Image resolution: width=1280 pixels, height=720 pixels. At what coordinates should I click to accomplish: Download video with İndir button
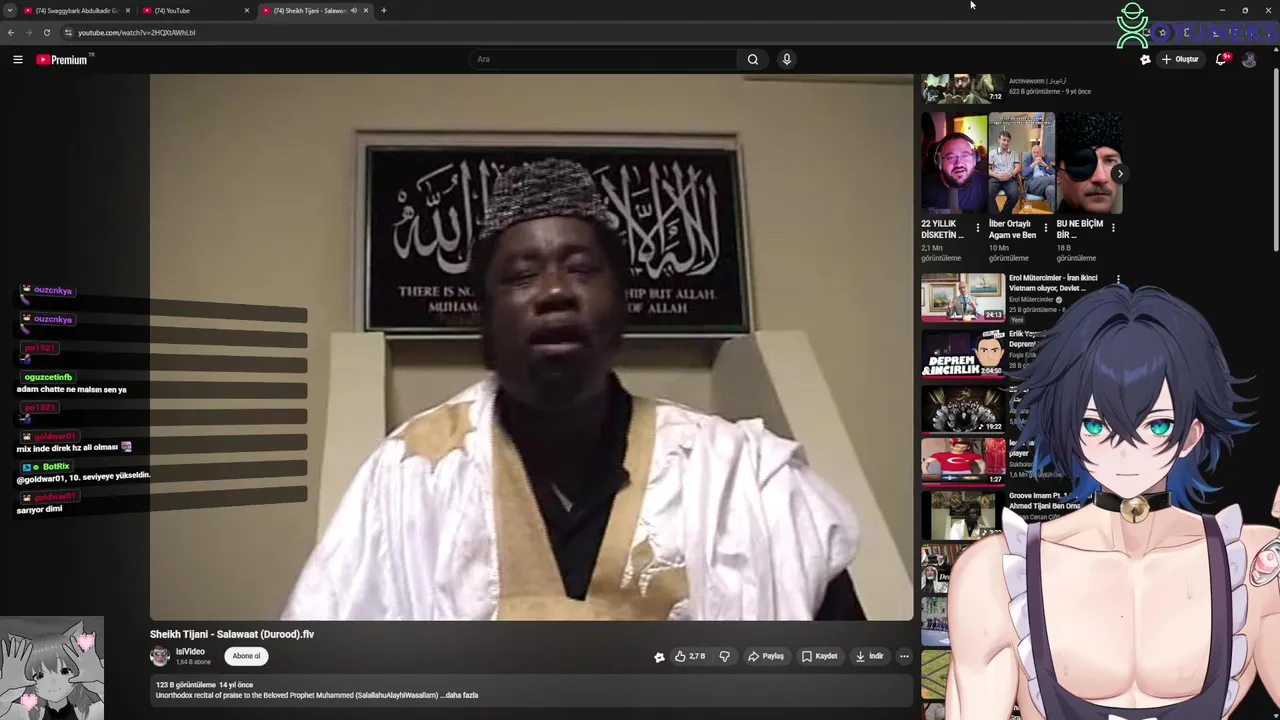pos(869,656)
